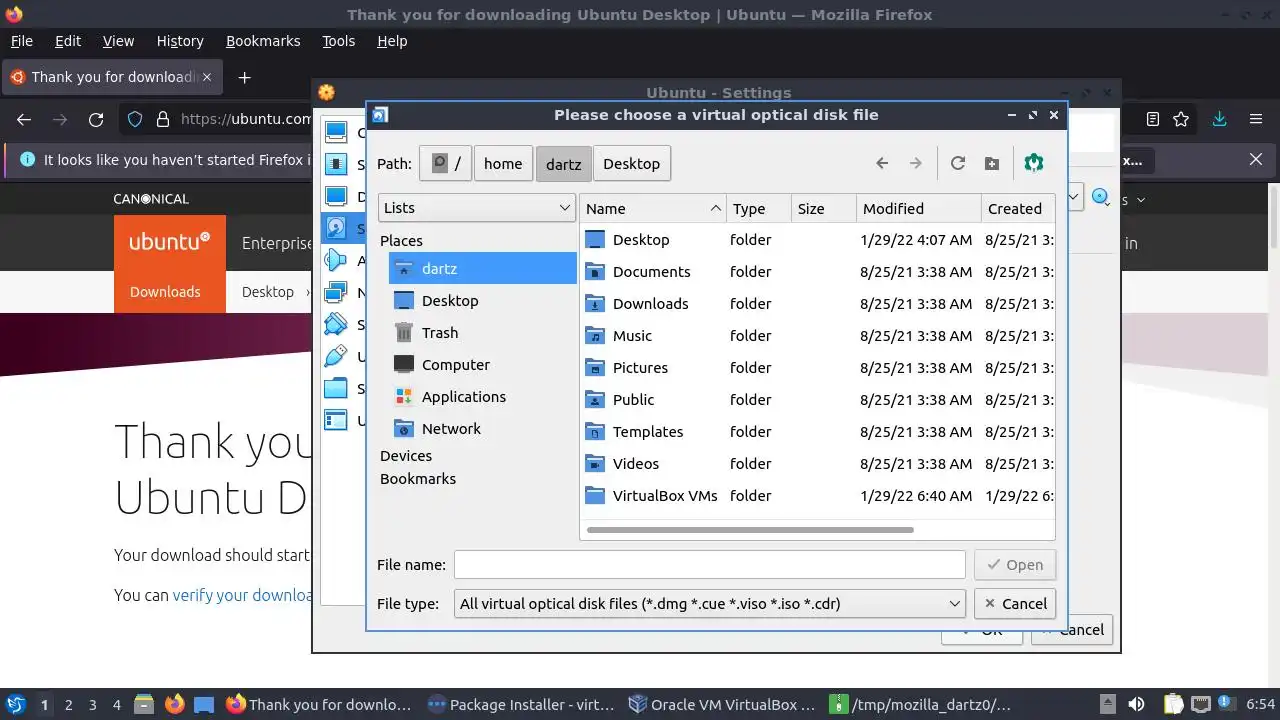Open Firefox hamburger application menu
1280x720 pixels.
pos(1256,120)
